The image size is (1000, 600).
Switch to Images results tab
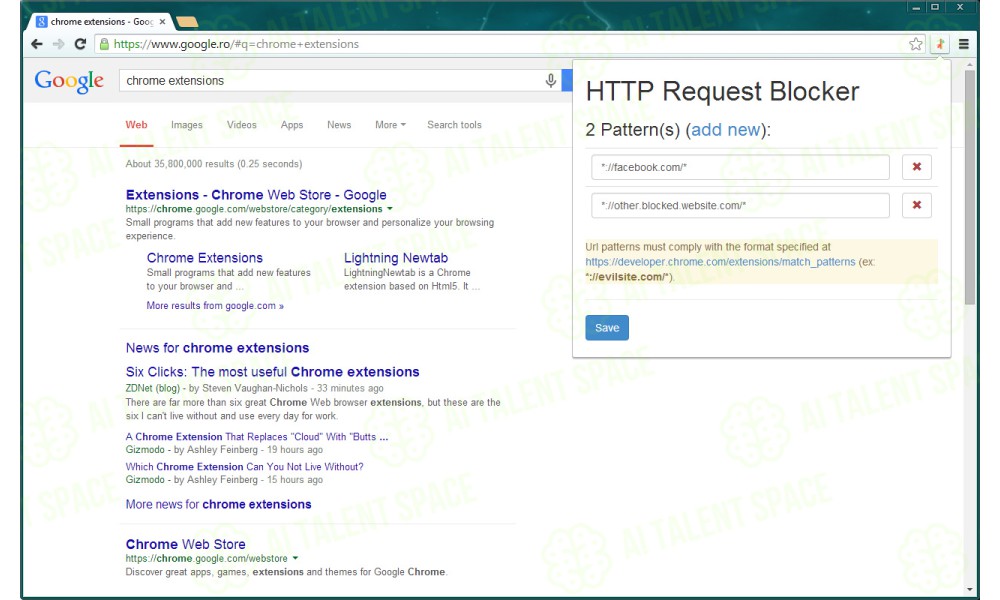[x=187, y=125]
